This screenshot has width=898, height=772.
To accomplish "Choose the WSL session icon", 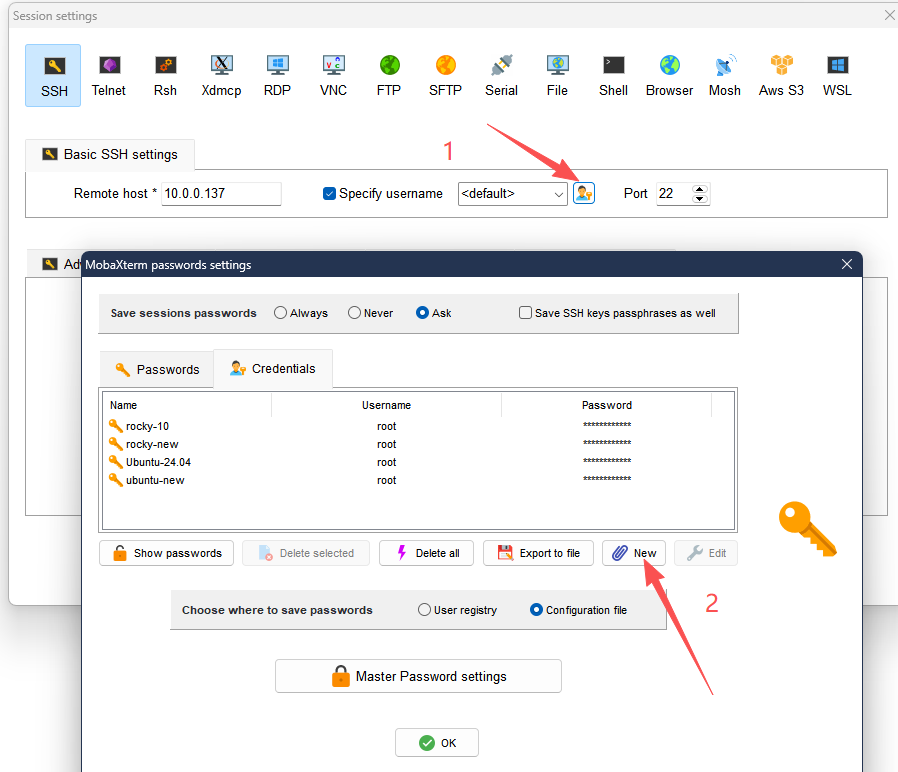I will [x=837, y=76].
